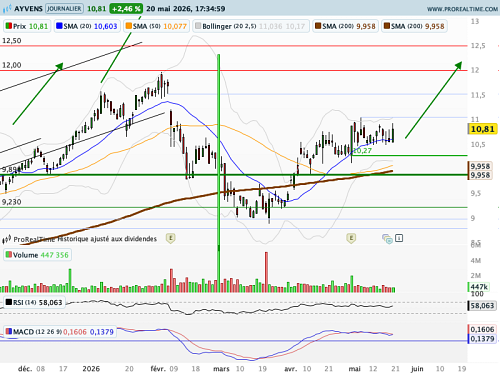Click the avr. label on the date axis
500x375 pixels.
pyautogui.click(x=290, y=369)
